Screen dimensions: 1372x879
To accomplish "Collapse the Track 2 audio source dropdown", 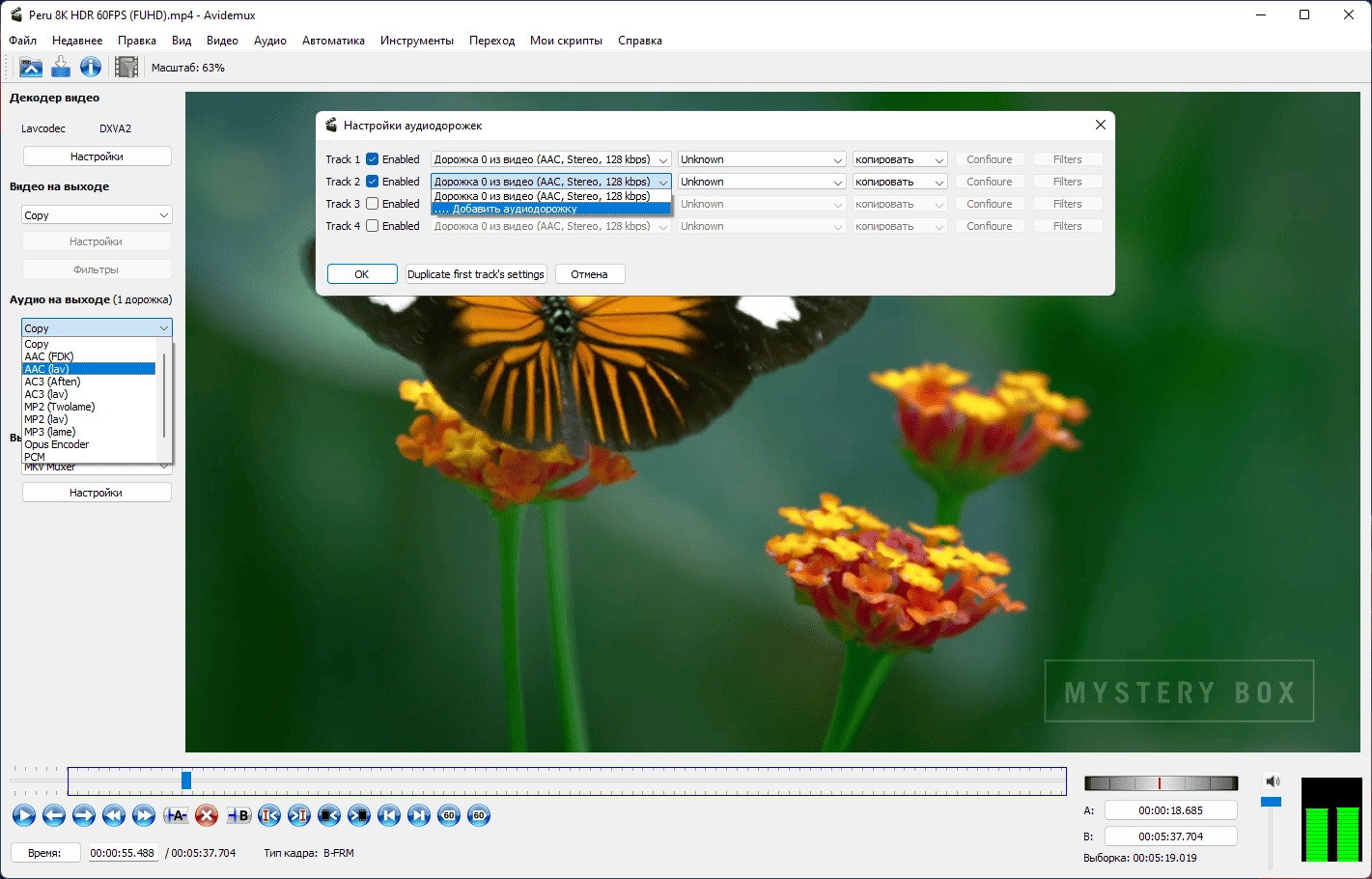I will 550,182.
